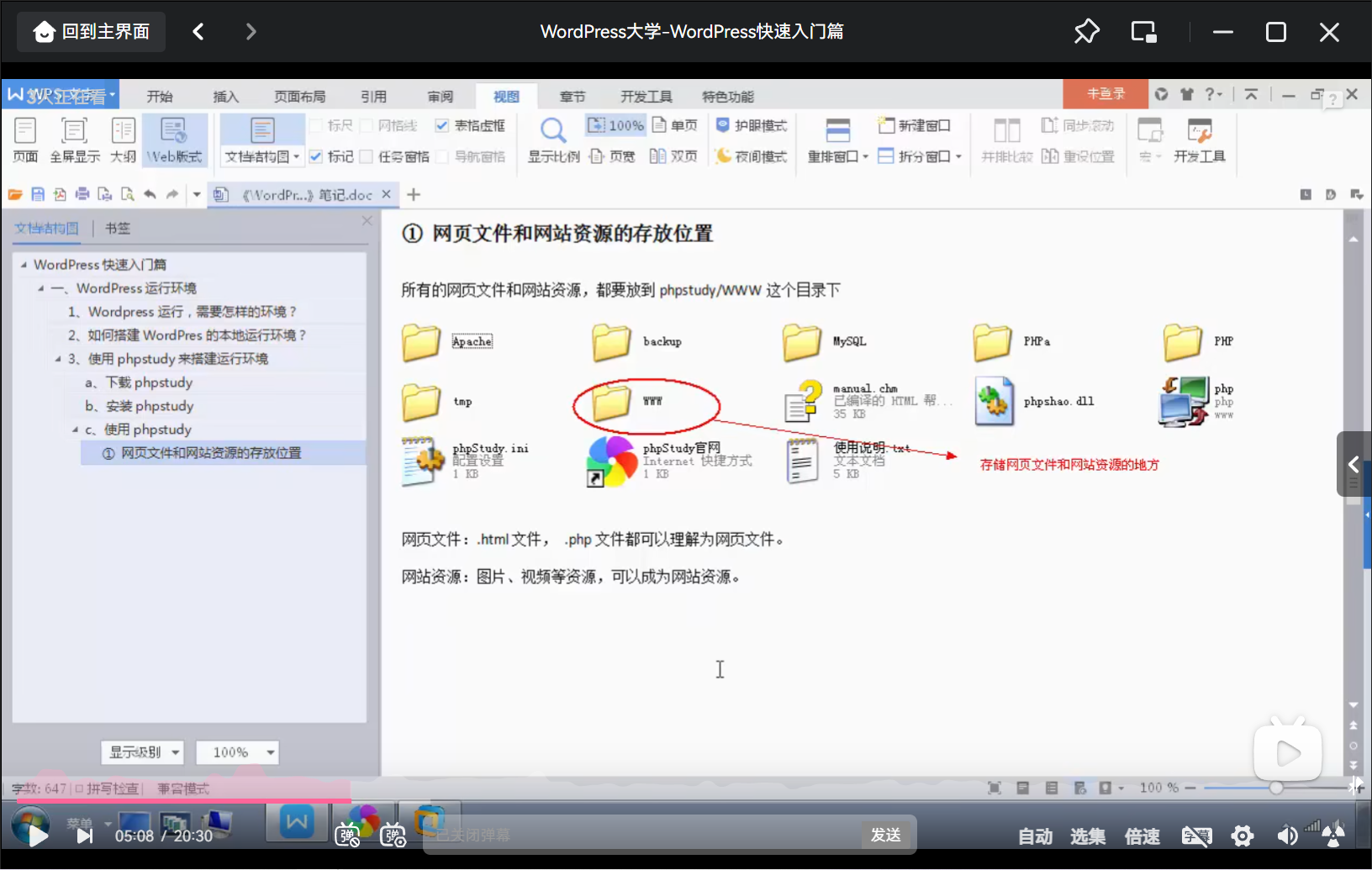The image size is (1372, 870).
Task: Open the 引用 ribbon tab
Action: (x=374, y=97)
